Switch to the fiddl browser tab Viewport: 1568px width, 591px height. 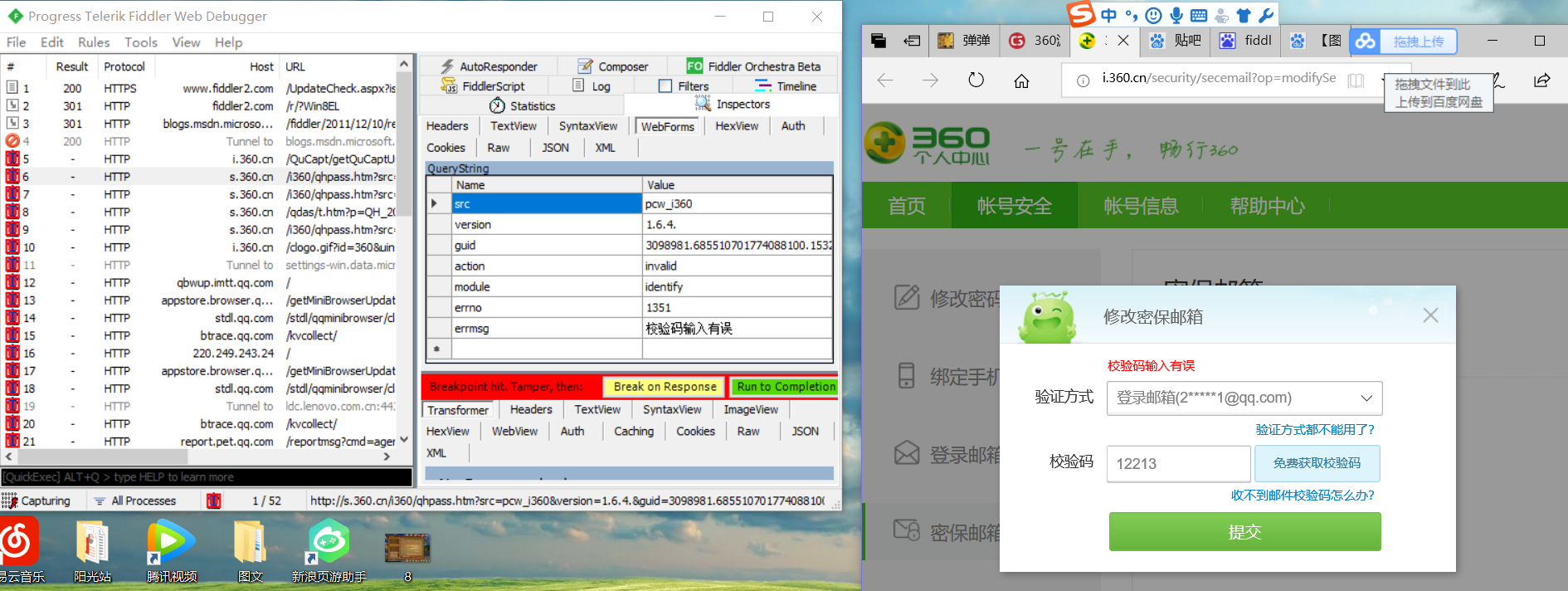[1245, 40]
